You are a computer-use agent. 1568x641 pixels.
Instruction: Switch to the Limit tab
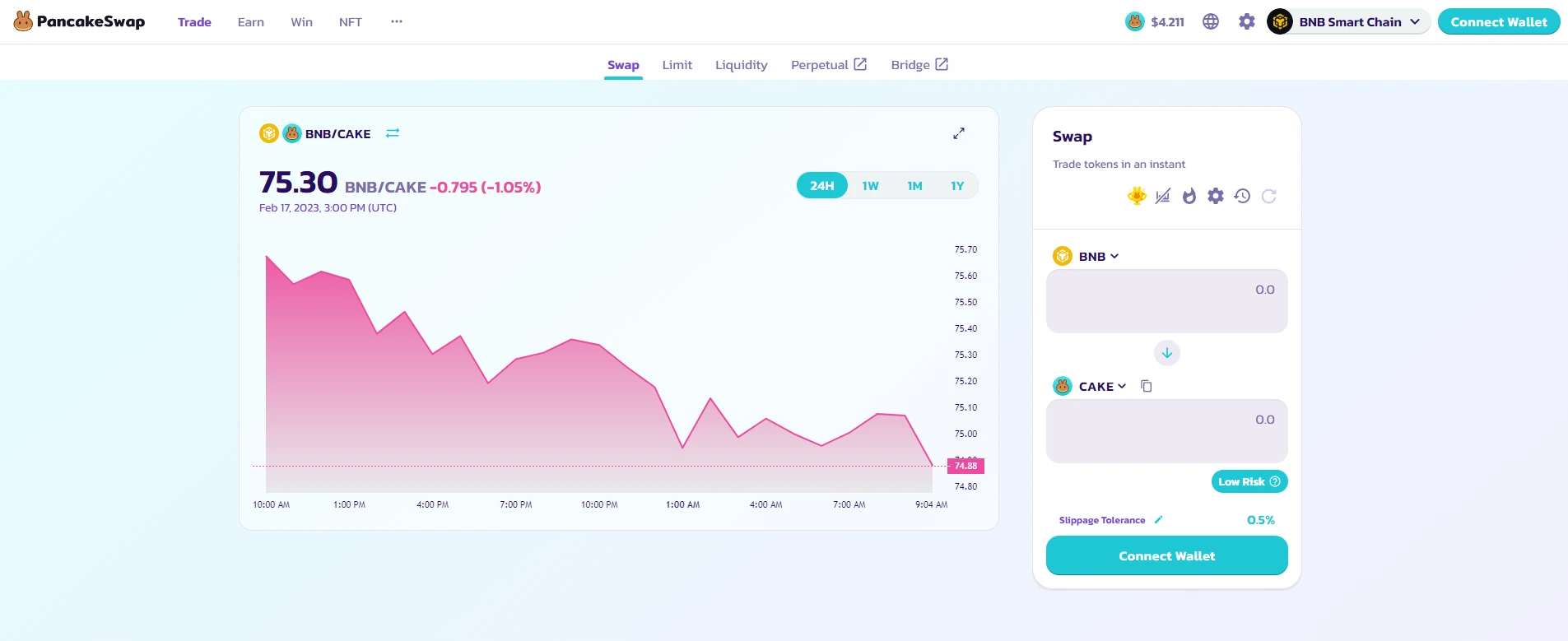tap(677, 65)
